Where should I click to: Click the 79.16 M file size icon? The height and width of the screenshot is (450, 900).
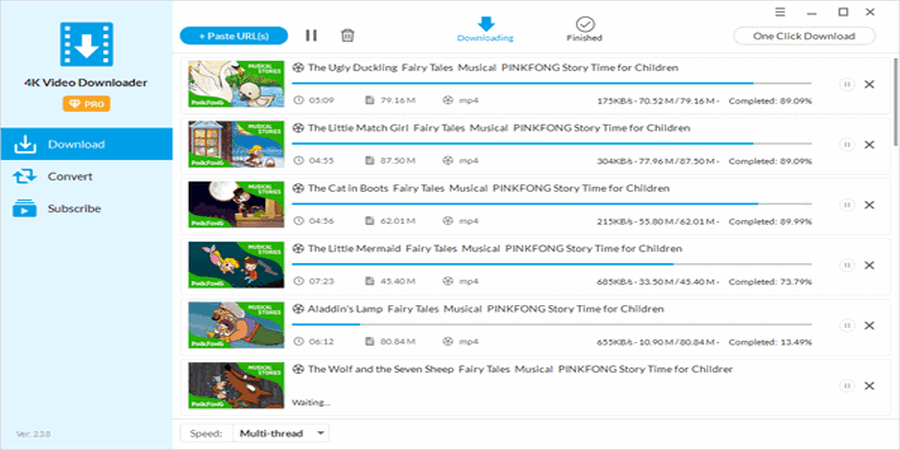point(370,100)
